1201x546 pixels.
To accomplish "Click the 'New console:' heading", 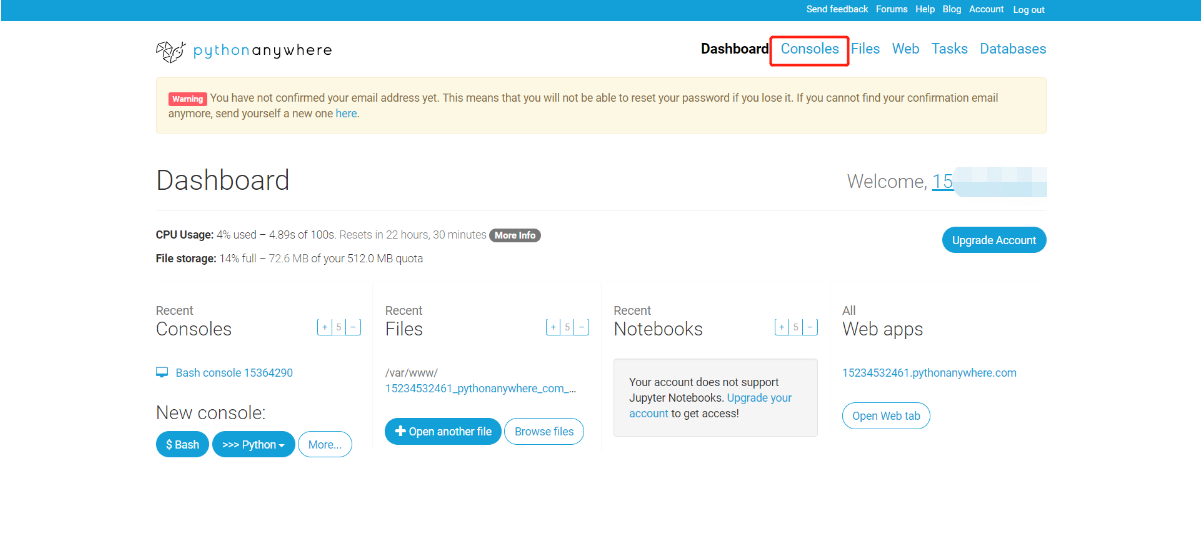I will (211, 413).
